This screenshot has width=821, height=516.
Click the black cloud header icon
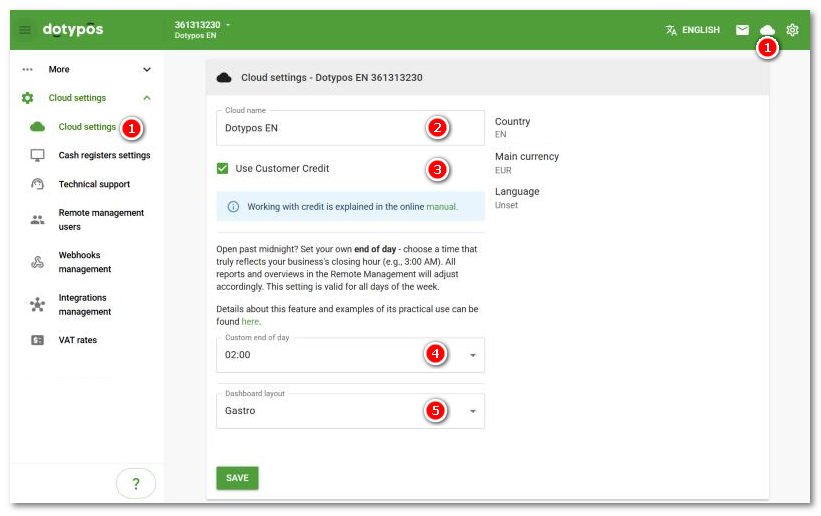pos(224,78)
